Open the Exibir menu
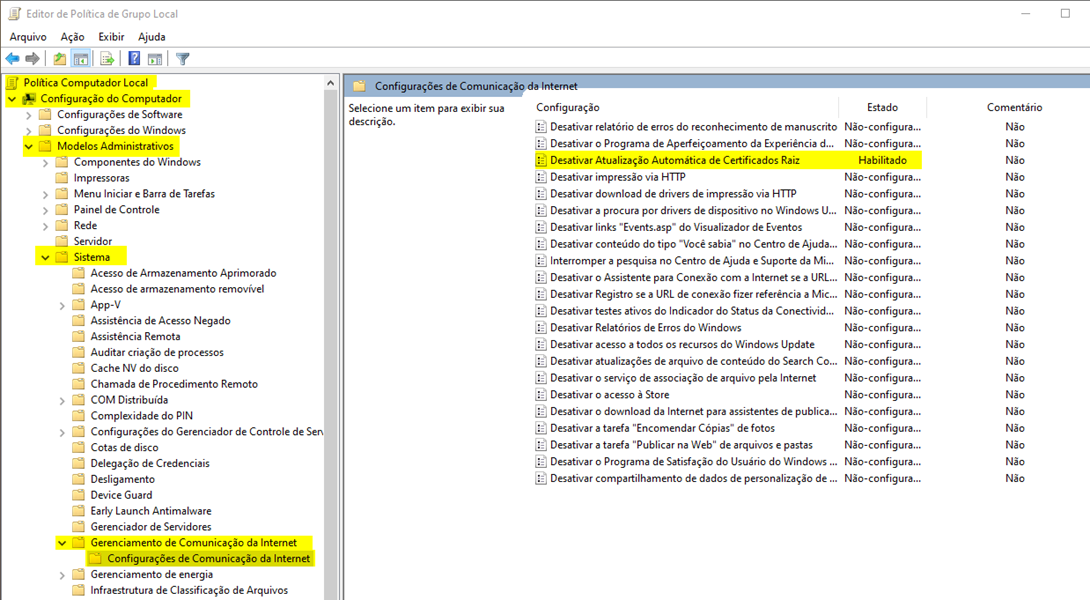 coord(111,37)
